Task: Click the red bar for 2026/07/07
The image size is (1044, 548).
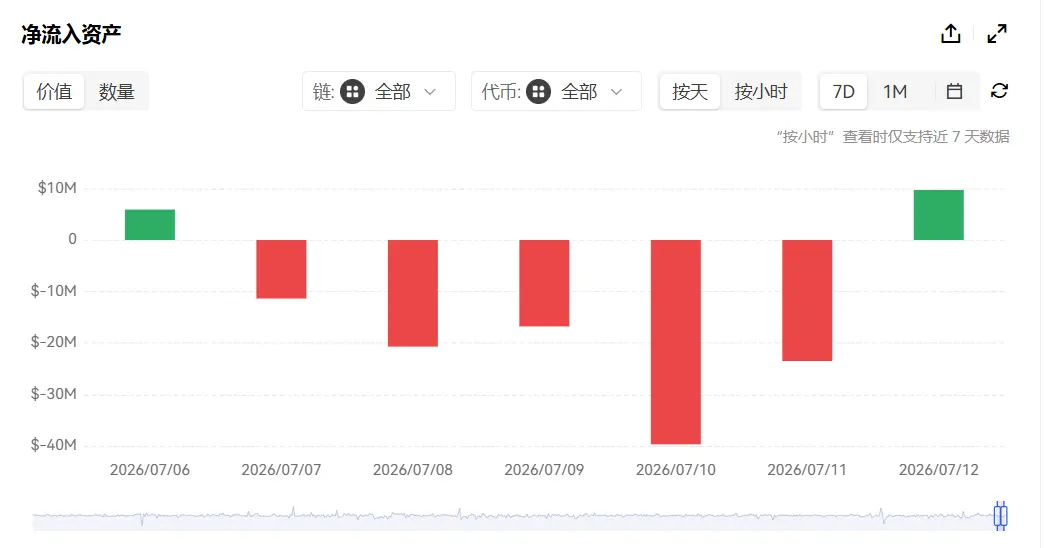Action: pos(281,269)
